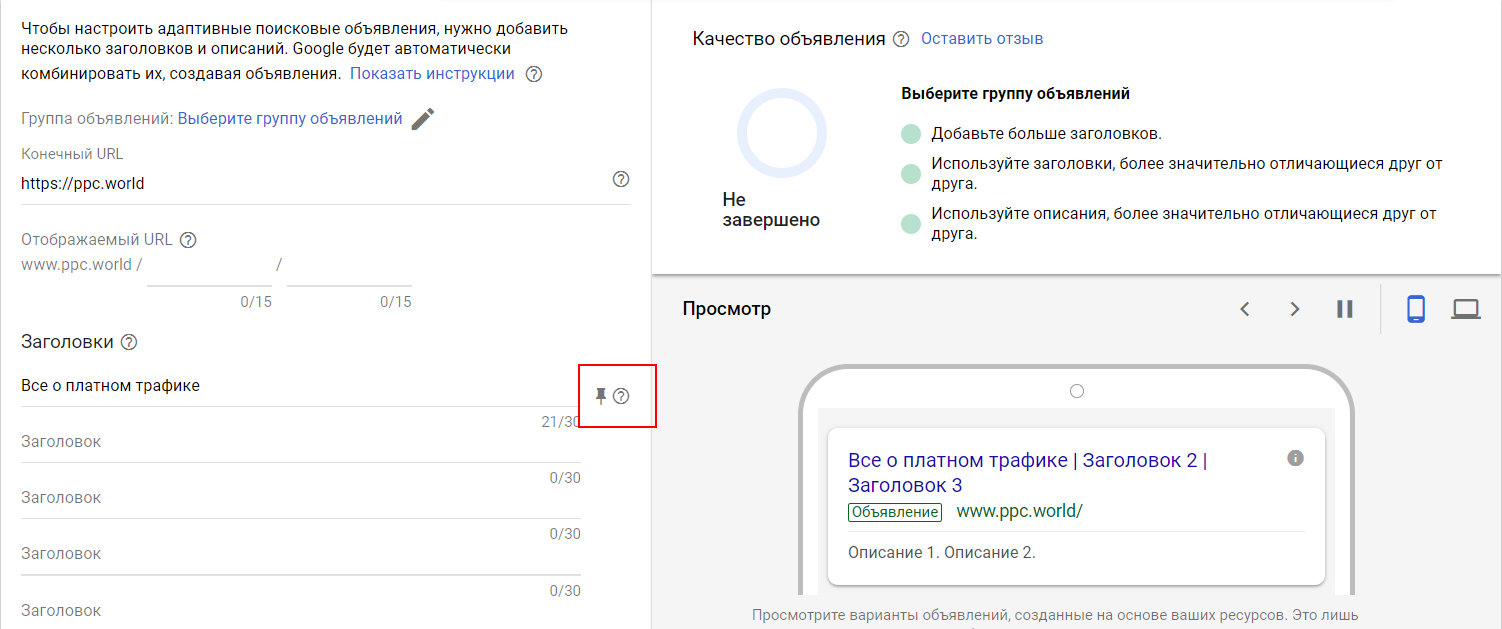1502x629 pixels.
Task: Pause the ad preview rotation
Action: tap(1344, 309)
